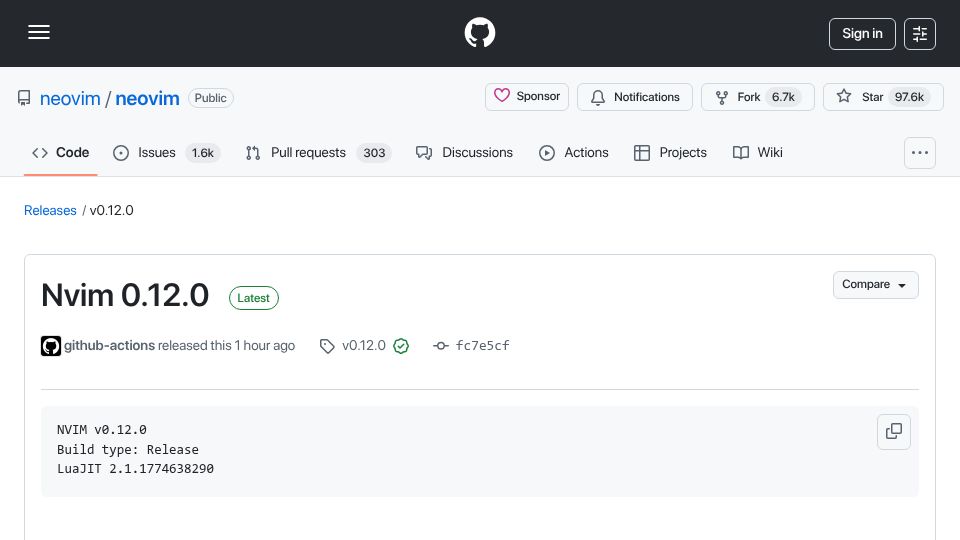Click the Notifications bell button
Viewport: 960px width, 540px height.
[635, 97]
